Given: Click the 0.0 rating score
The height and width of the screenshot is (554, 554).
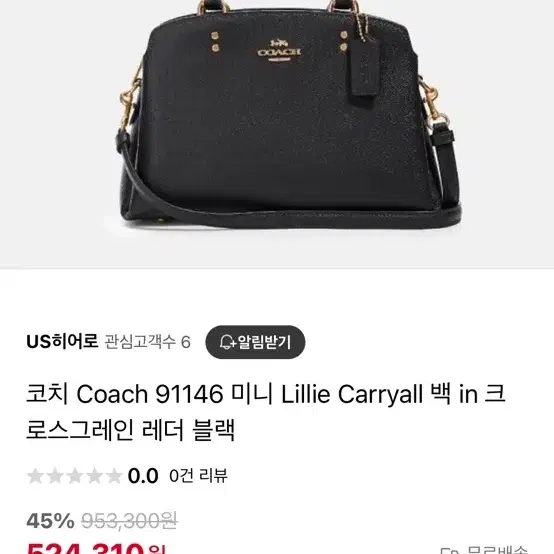Looking at the screenshot, I should (x=143, y=476).
